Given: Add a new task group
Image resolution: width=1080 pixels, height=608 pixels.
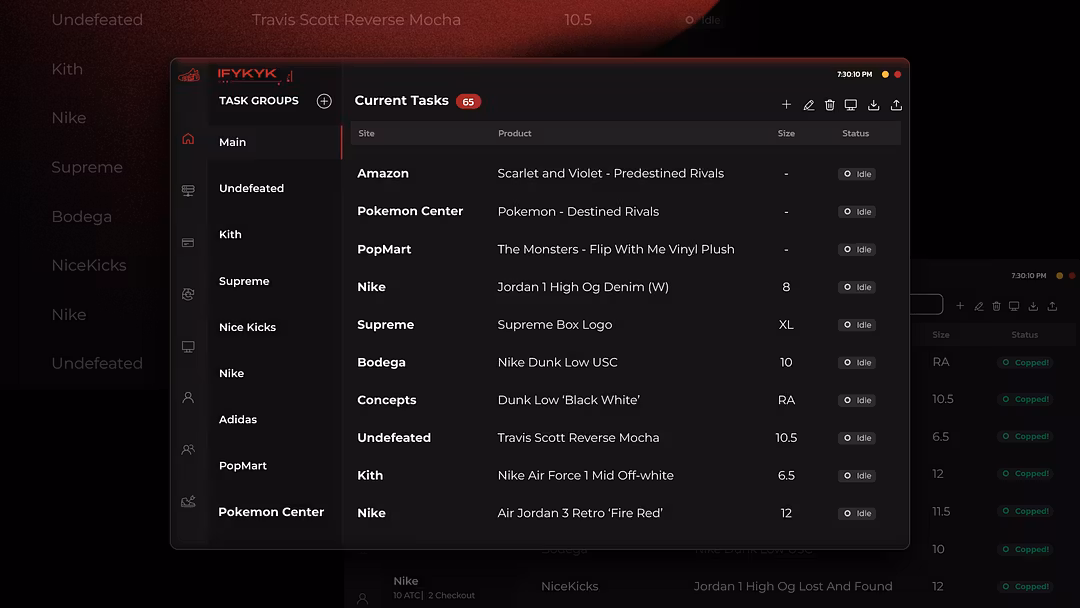Looking at the screenshot, I should click(x=324, y=101).
